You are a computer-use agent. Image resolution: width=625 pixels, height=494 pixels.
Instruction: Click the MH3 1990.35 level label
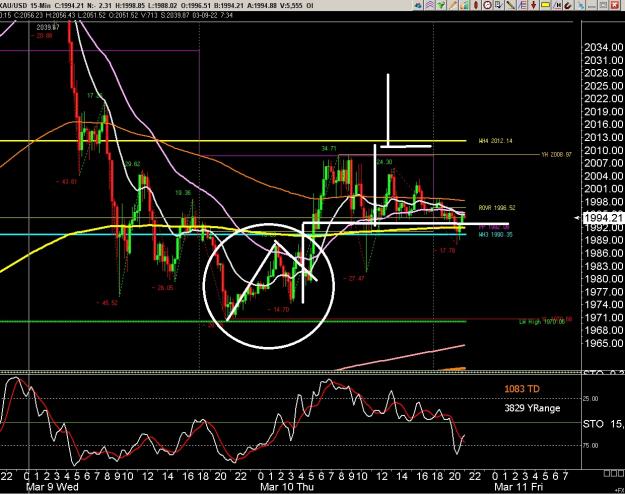coord(495,235)
